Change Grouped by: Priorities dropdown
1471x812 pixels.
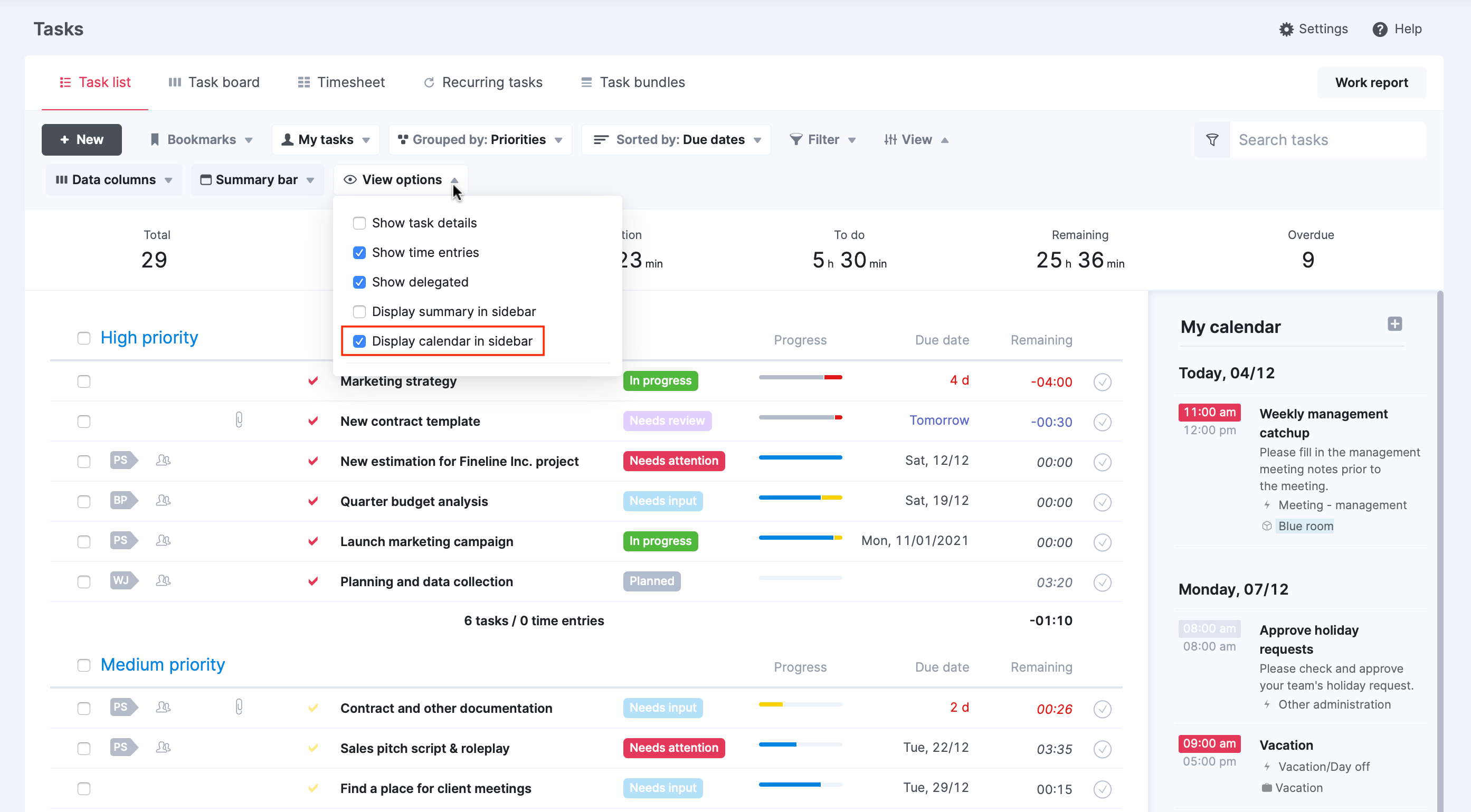point(480,140)
